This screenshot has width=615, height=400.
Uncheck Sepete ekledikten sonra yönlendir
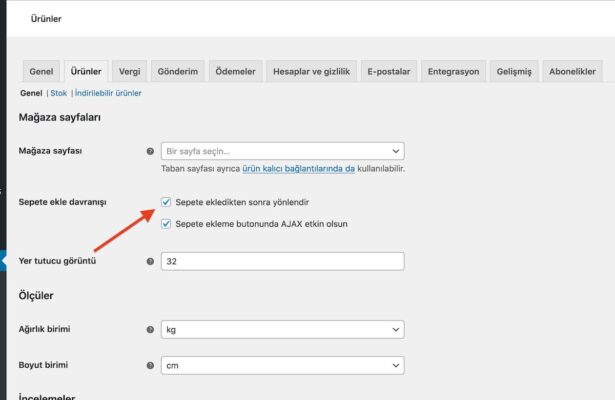[166, 202]
